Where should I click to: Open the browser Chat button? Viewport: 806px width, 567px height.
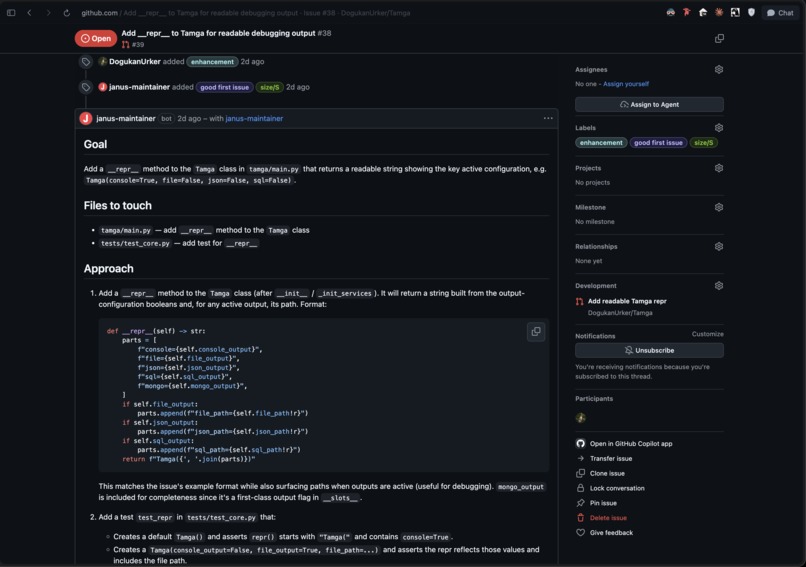780,13
